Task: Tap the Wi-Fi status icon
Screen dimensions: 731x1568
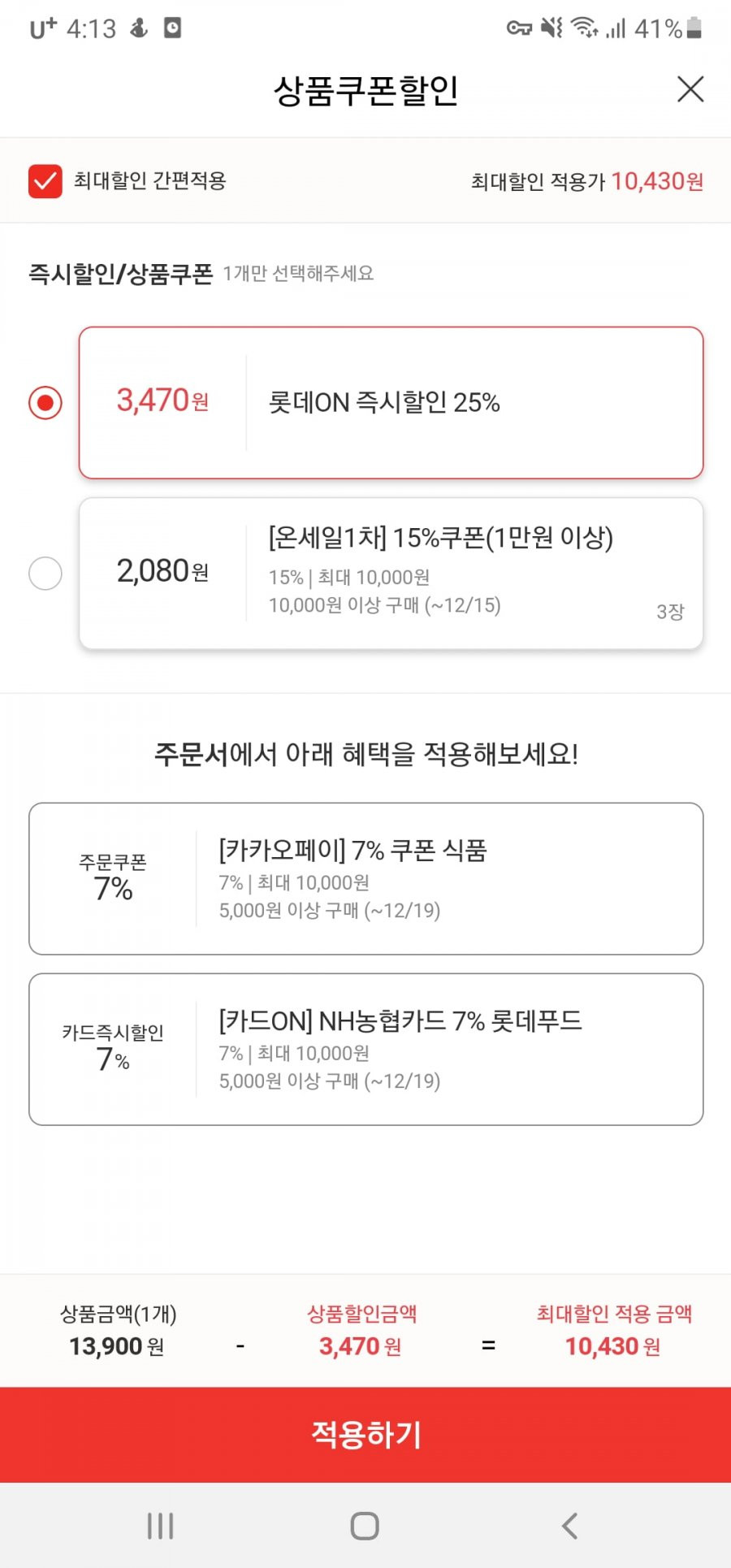Action: pyautogui.click(x=584, y=28)
